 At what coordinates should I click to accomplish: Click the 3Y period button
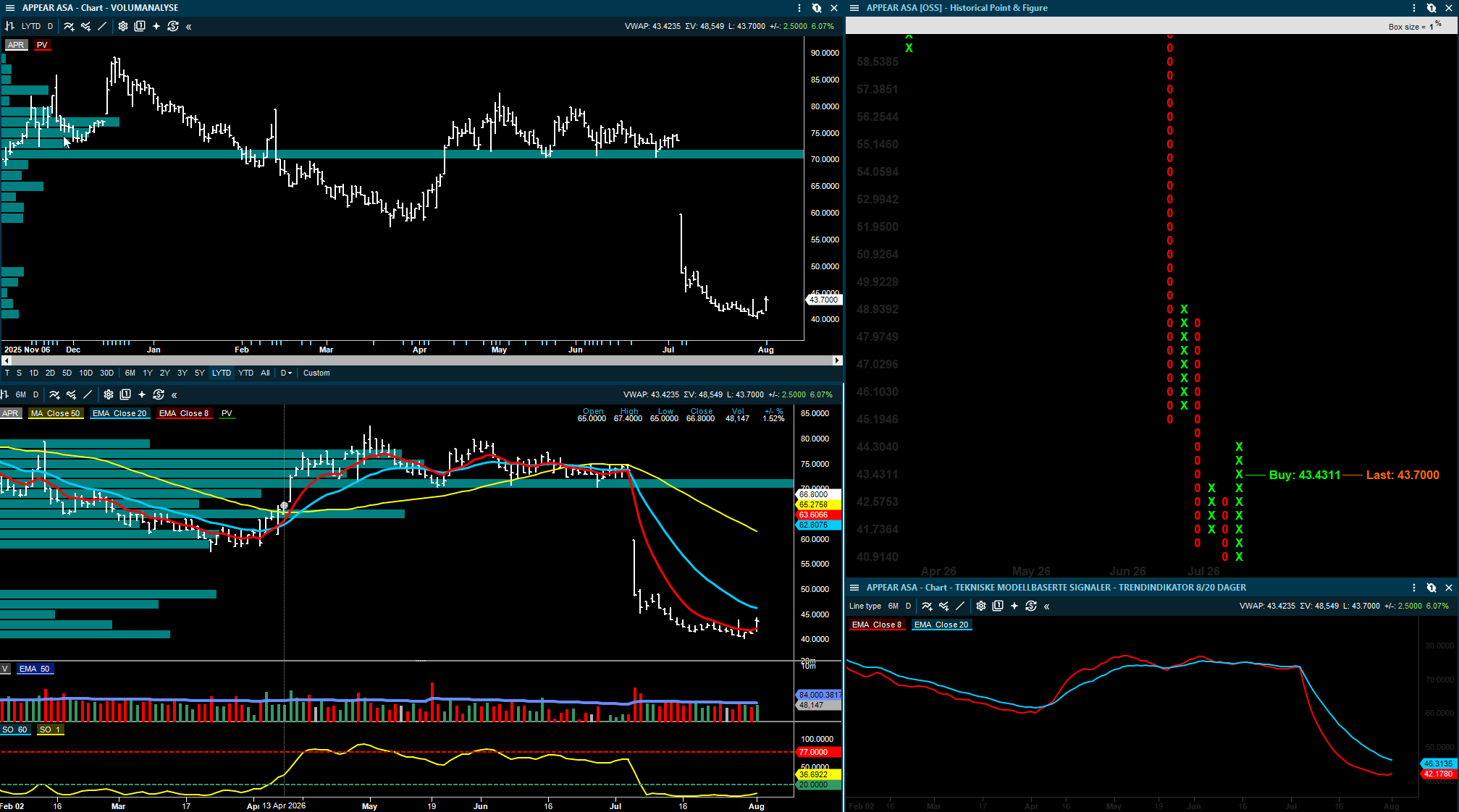pos(182,373)
